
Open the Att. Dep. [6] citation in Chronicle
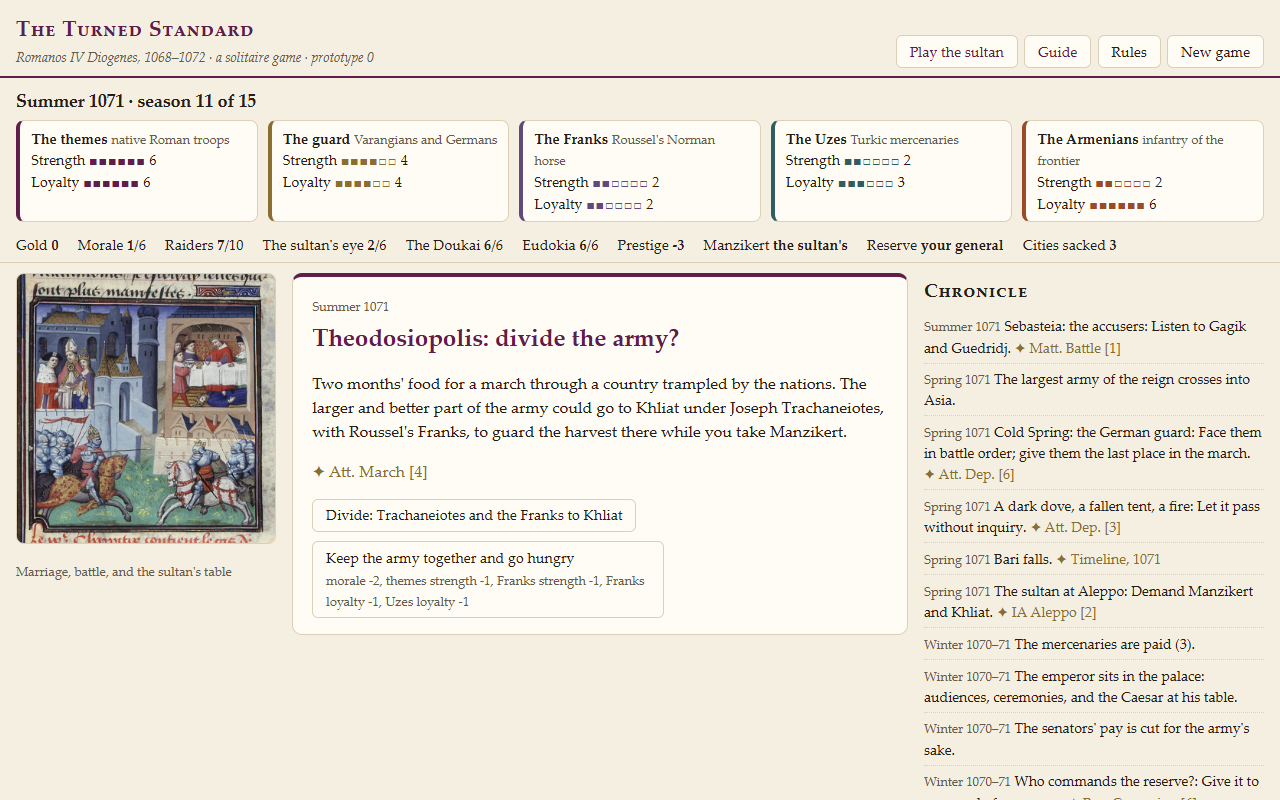tap(969, 475)
